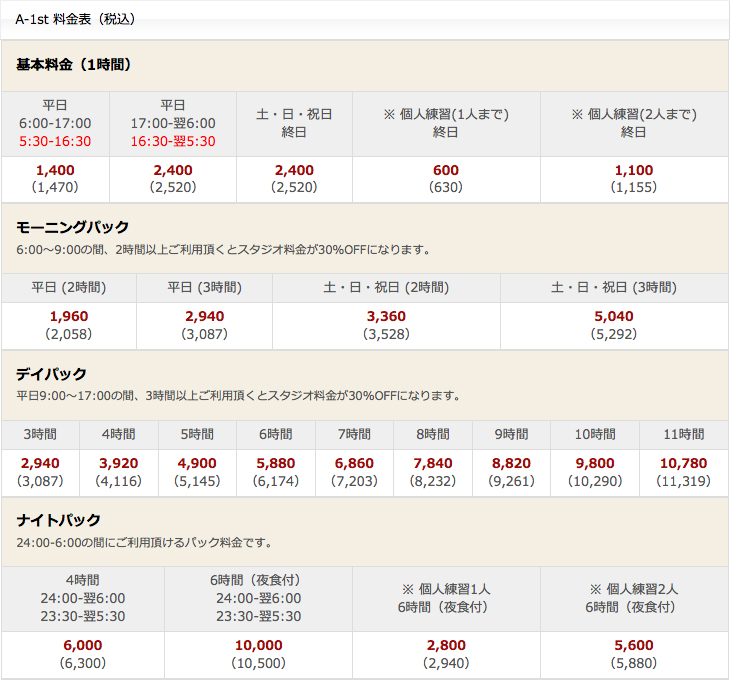Select the 600 (630) price cell
Image resolution: width=730 pixels, height=680 pixels.
446,179
